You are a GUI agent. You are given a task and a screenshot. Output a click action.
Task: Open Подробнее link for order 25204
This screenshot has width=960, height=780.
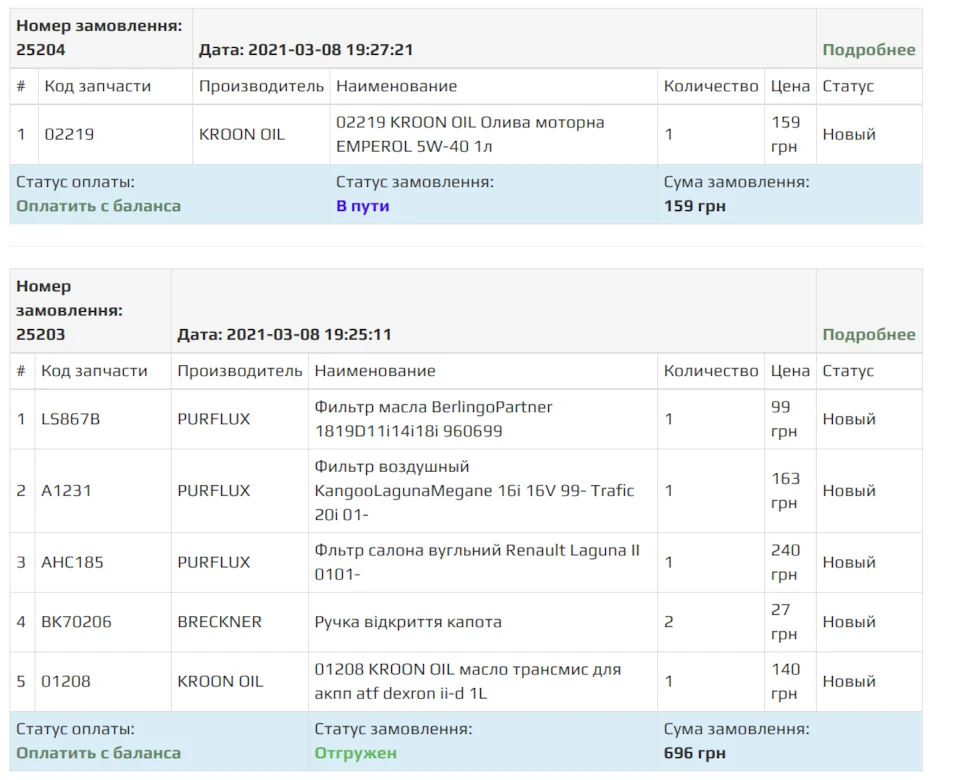(x=868, y=50)
